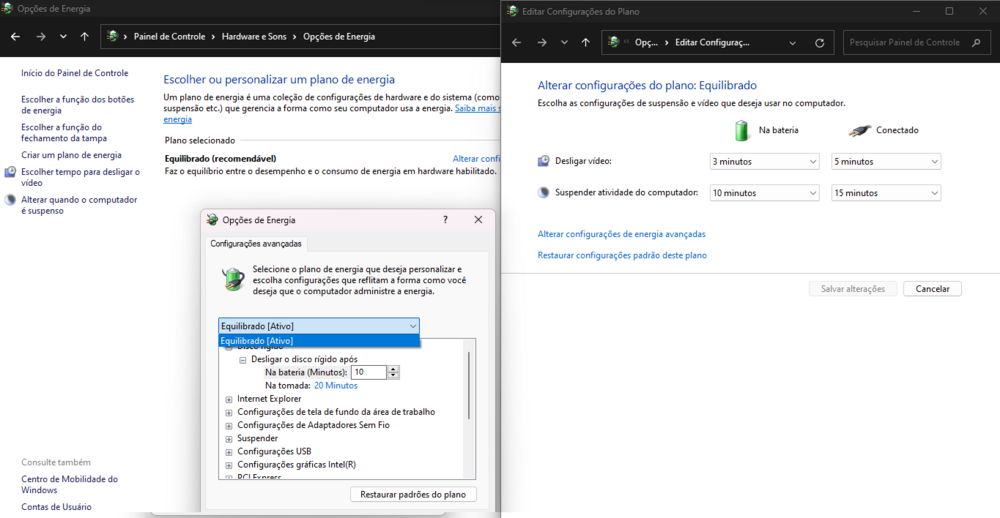The image size is (1000, 518).
Task: Select Equilibrado [Ativo] in the open plan list
Action: (x=318, y=341)
